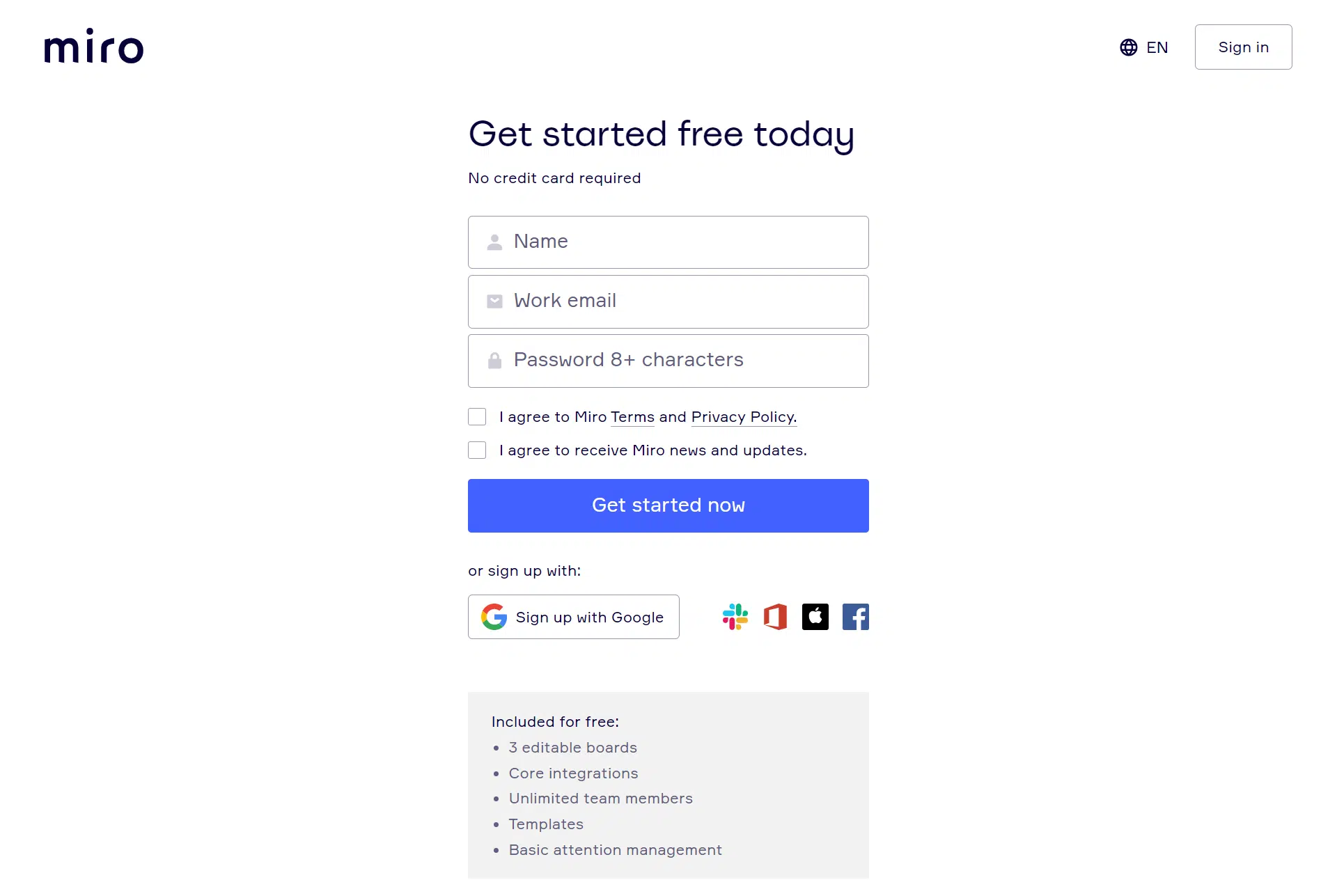
Task: Check the agree to Miro Terms checkbox
Action: click(x=477, y=417)
